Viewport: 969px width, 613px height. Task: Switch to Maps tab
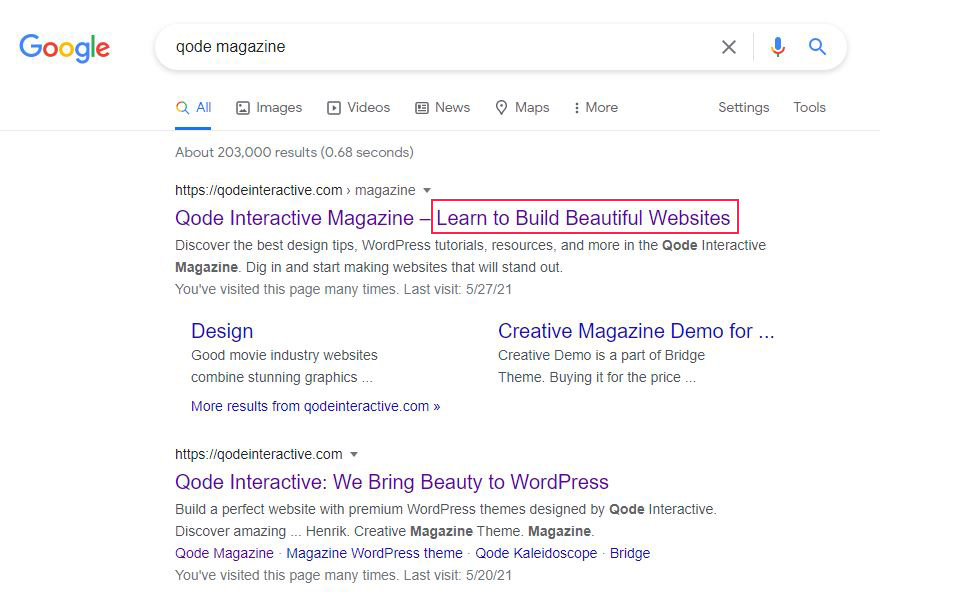point(522,108)
